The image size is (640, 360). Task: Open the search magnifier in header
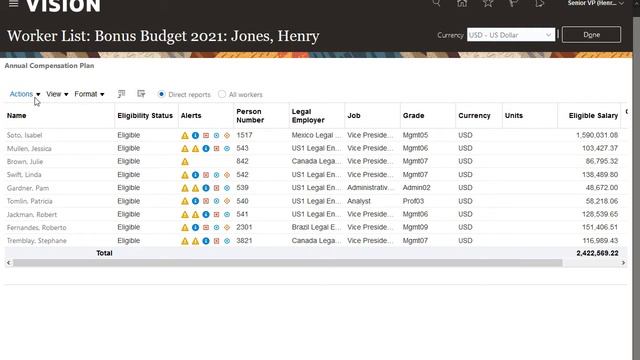point(436,3)
